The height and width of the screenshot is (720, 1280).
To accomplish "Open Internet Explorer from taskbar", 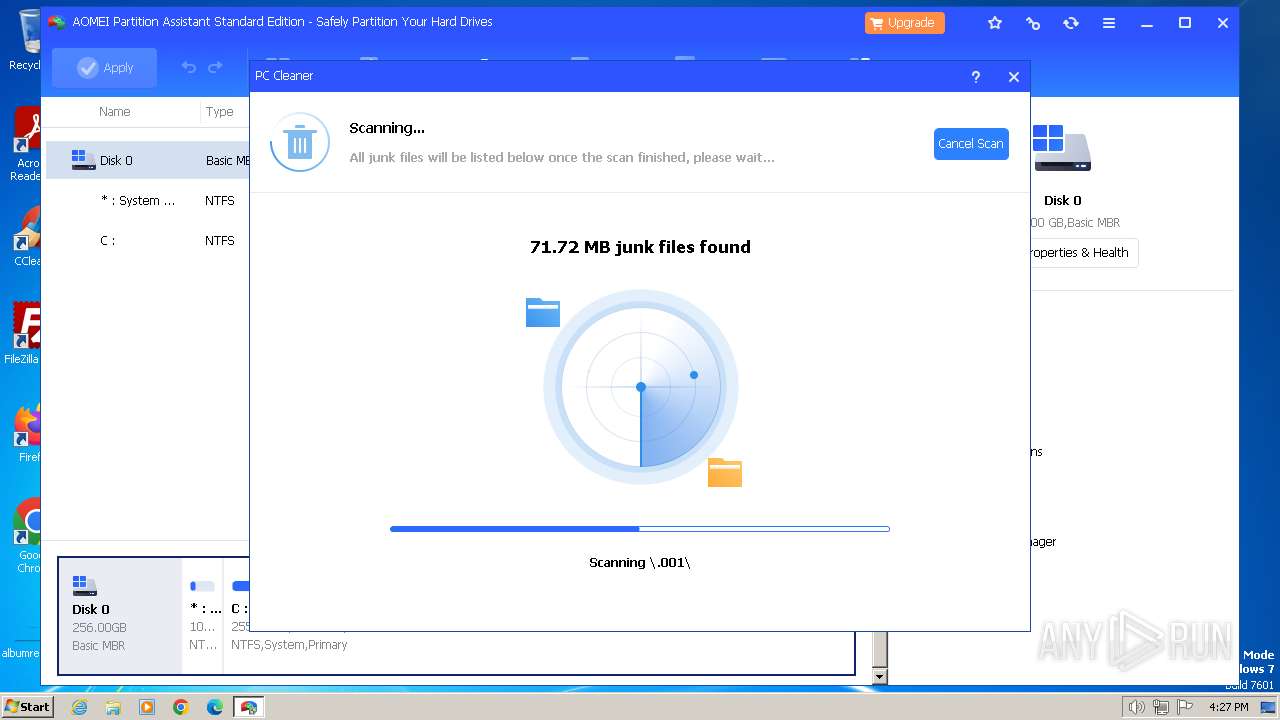I will click(x=80, y=707).
